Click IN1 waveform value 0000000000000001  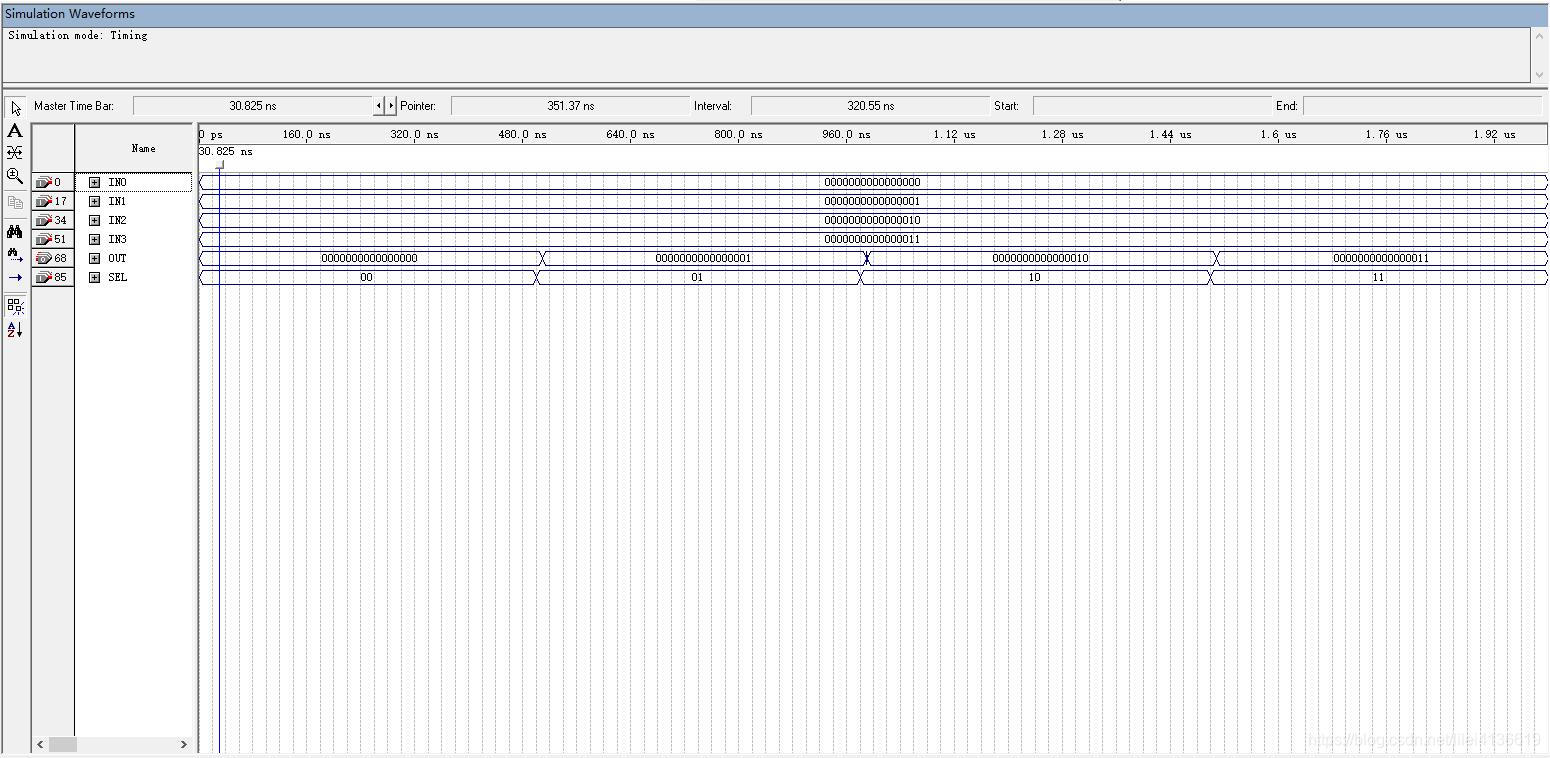(872, 201)
